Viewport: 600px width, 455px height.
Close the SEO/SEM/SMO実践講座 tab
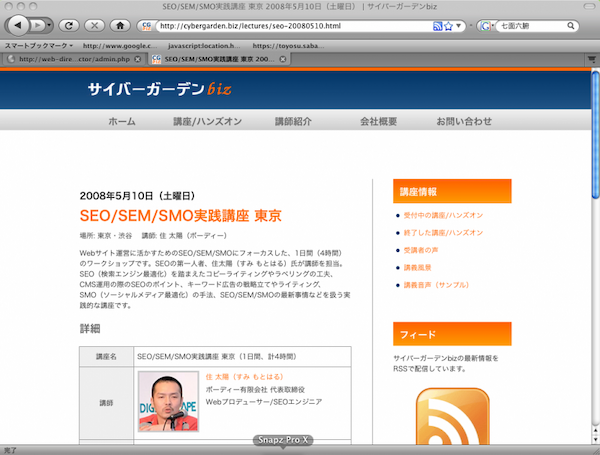tap(283, 59)
